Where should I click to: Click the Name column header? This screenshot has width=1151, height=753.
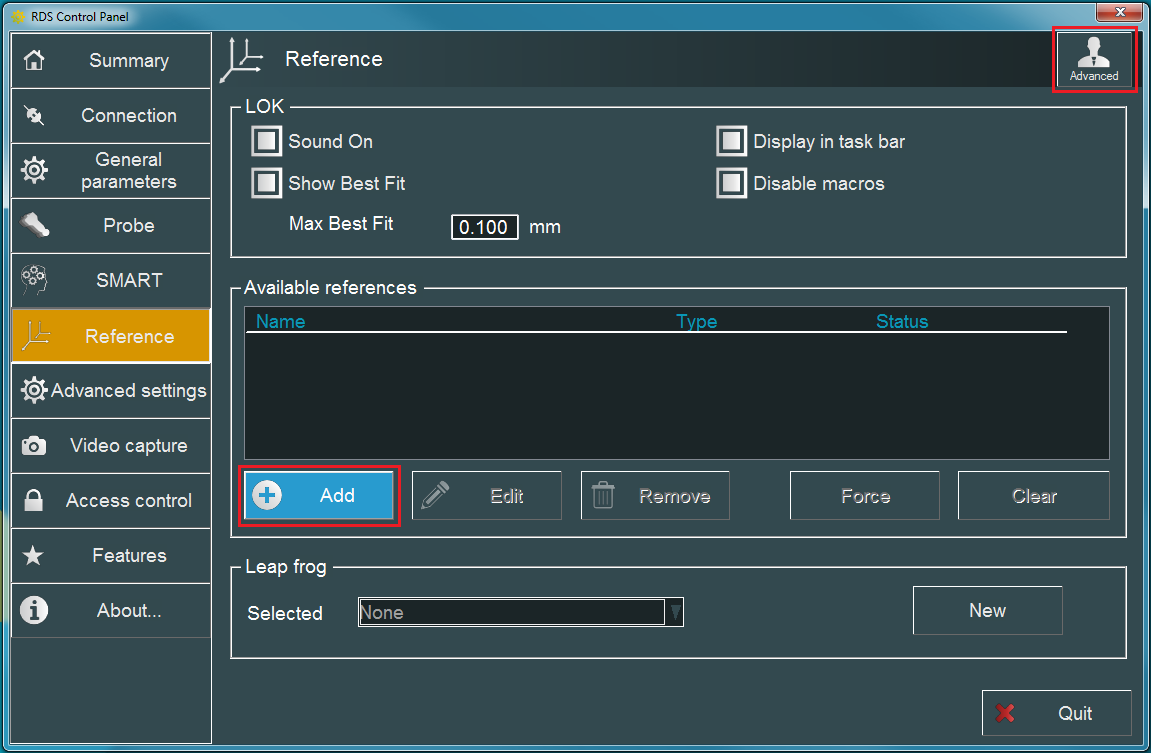(280, 321)
